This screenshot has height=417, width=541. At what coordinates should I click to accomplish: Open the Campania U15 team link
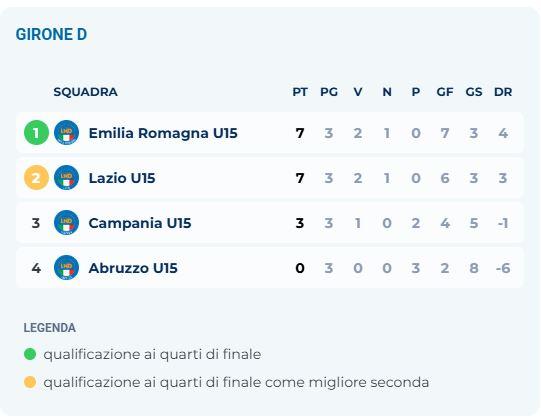[140, 223]
